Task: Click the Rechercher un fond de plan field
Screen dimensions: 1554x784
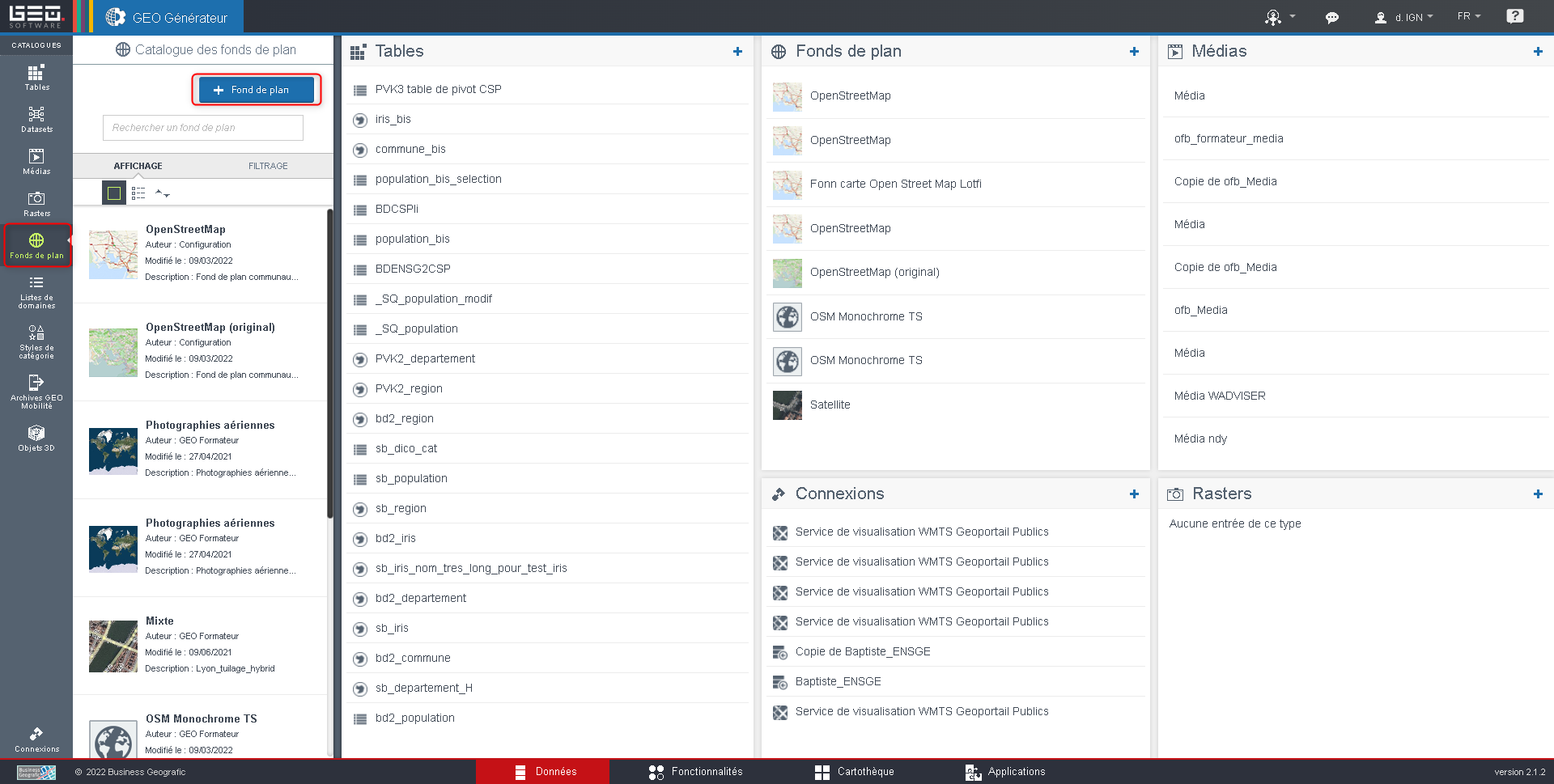Action: tap(203, 128)
